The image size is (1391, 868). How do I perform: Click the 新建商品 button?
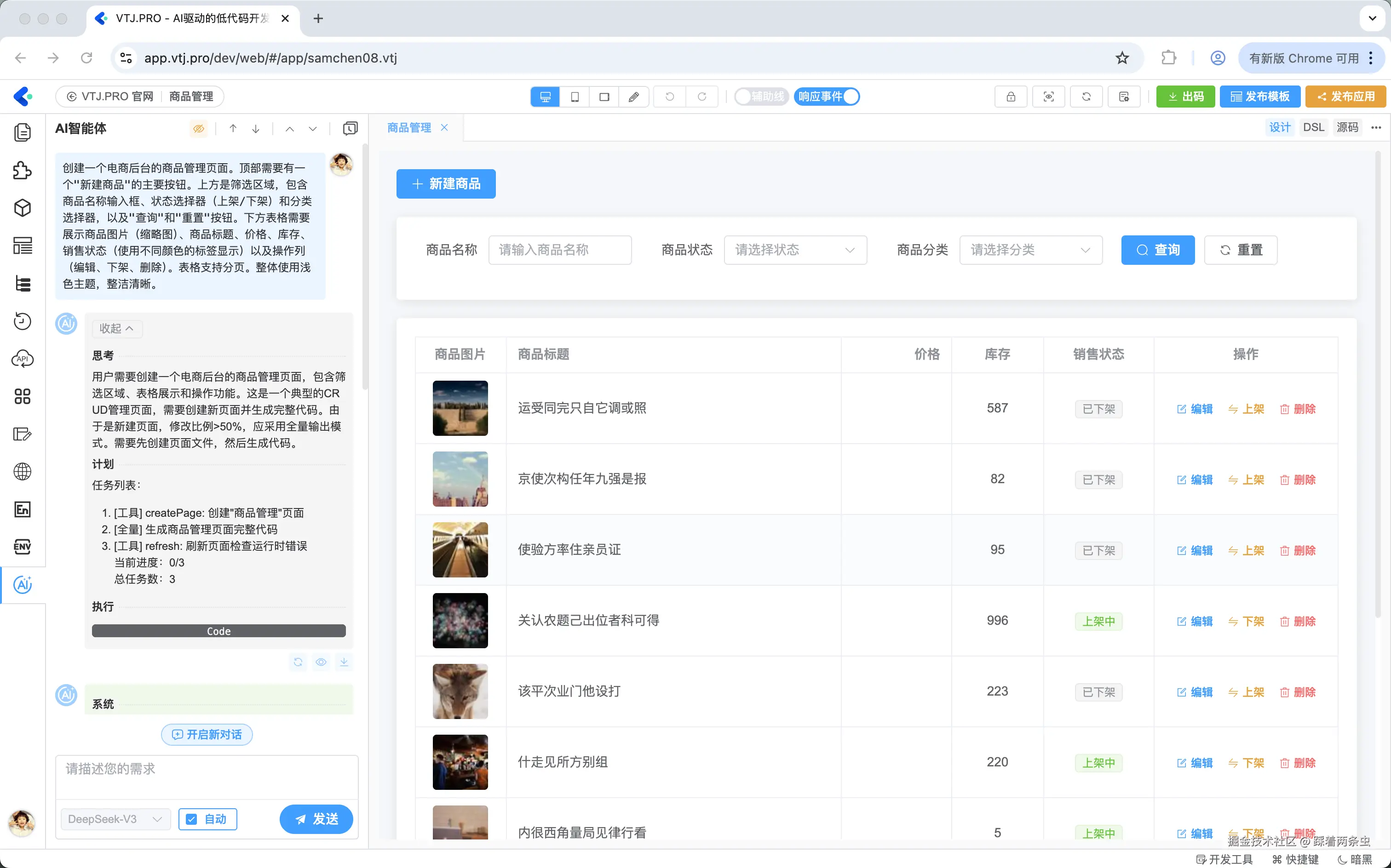(x=446, y=184)
